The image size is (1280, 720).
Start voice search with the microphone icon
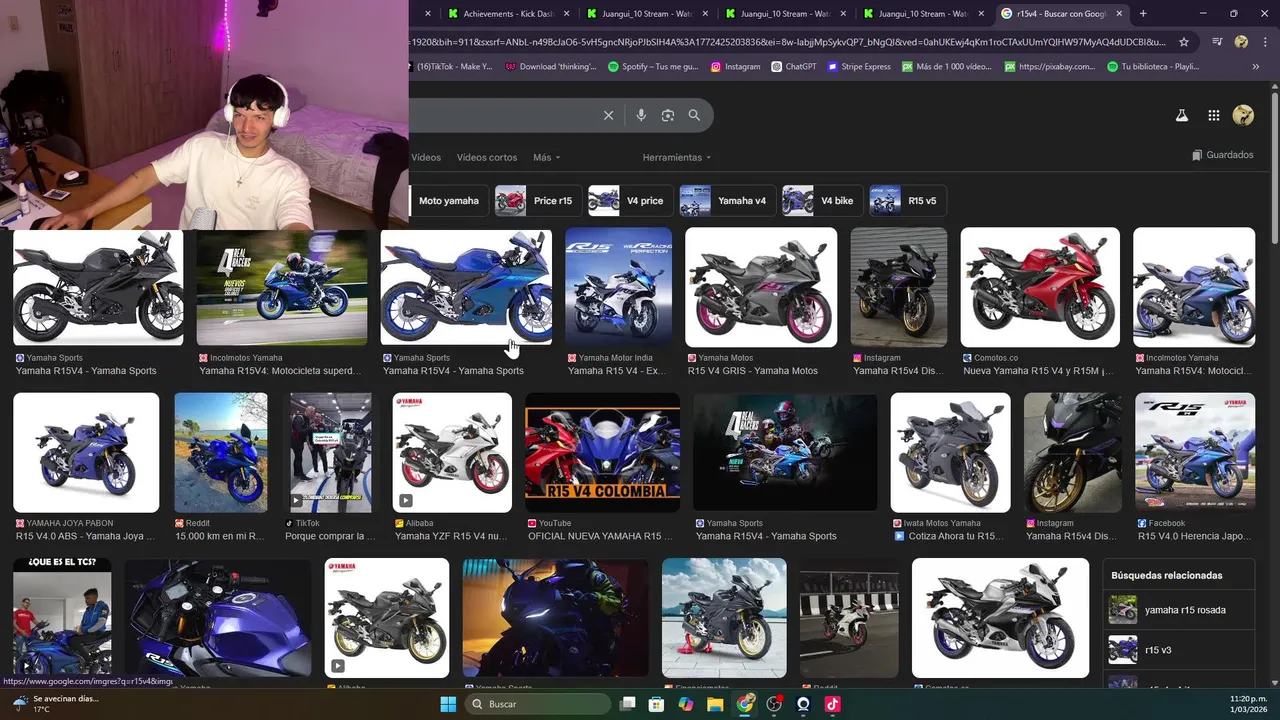641,115
